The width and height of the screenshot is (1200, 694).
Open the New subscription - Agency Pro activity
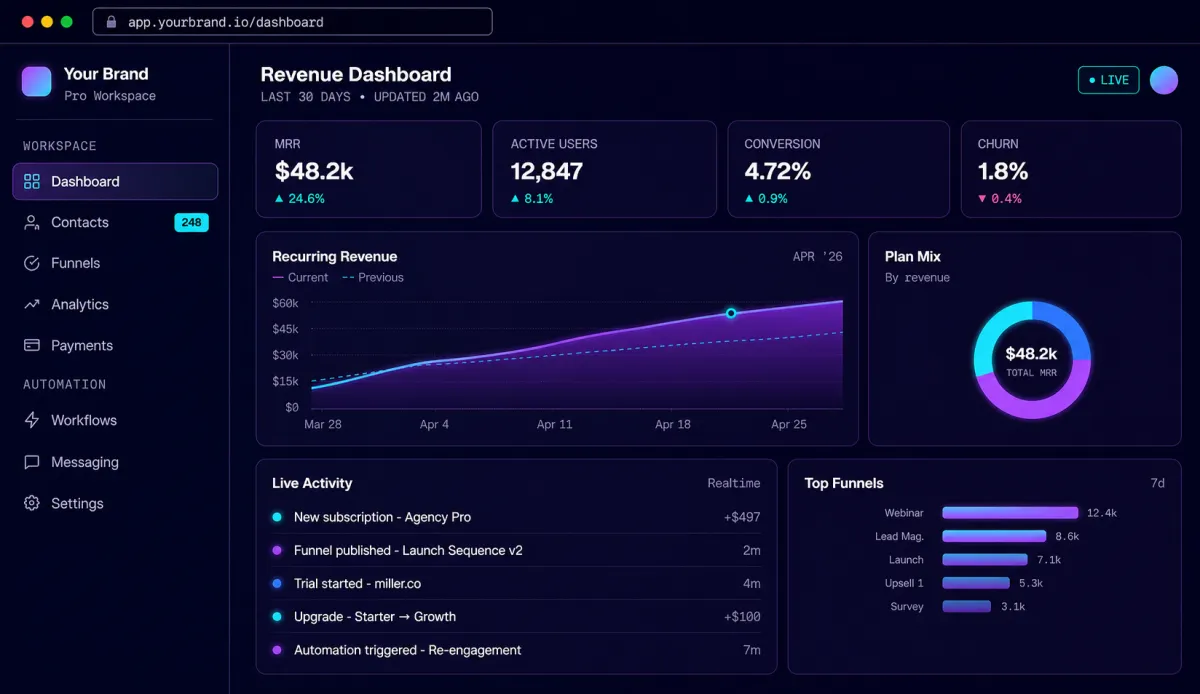tap(516, 517)
